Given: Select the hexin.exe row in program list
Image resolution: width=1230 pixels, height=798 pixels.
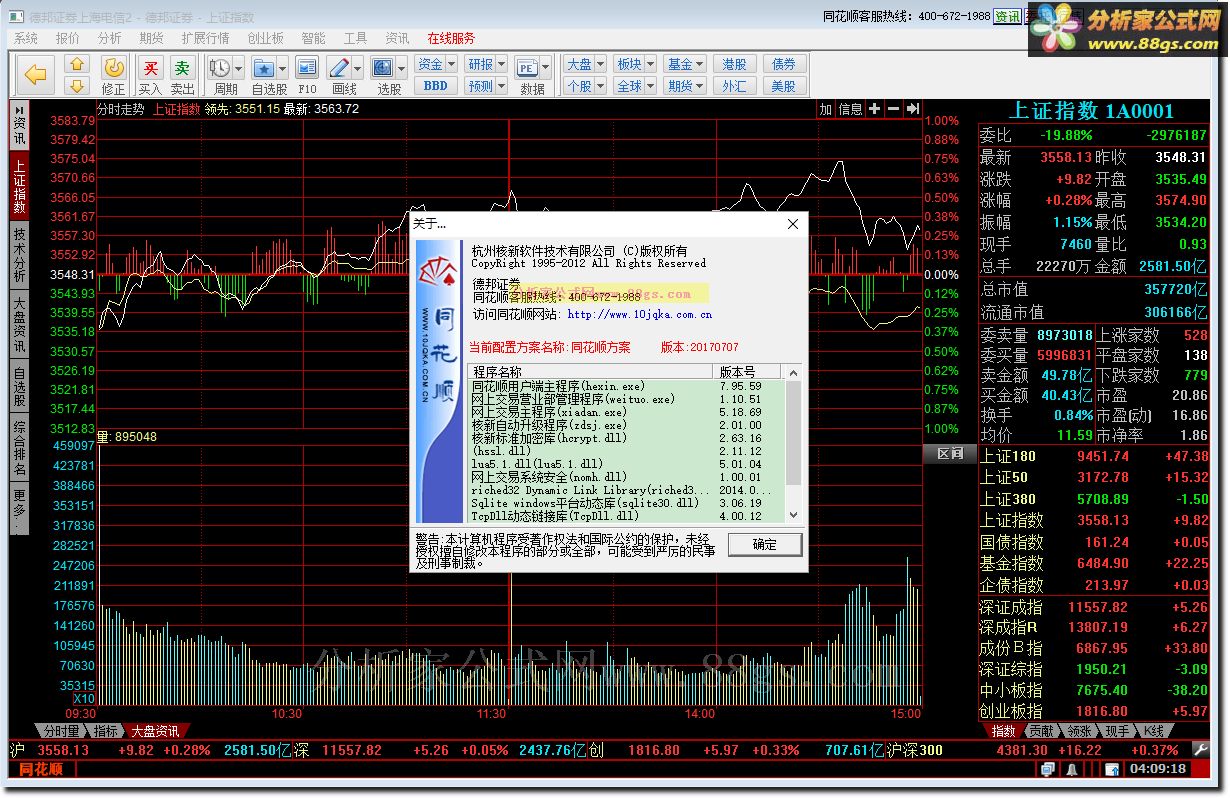Looking at the screenshot, I should pos(627,386).
